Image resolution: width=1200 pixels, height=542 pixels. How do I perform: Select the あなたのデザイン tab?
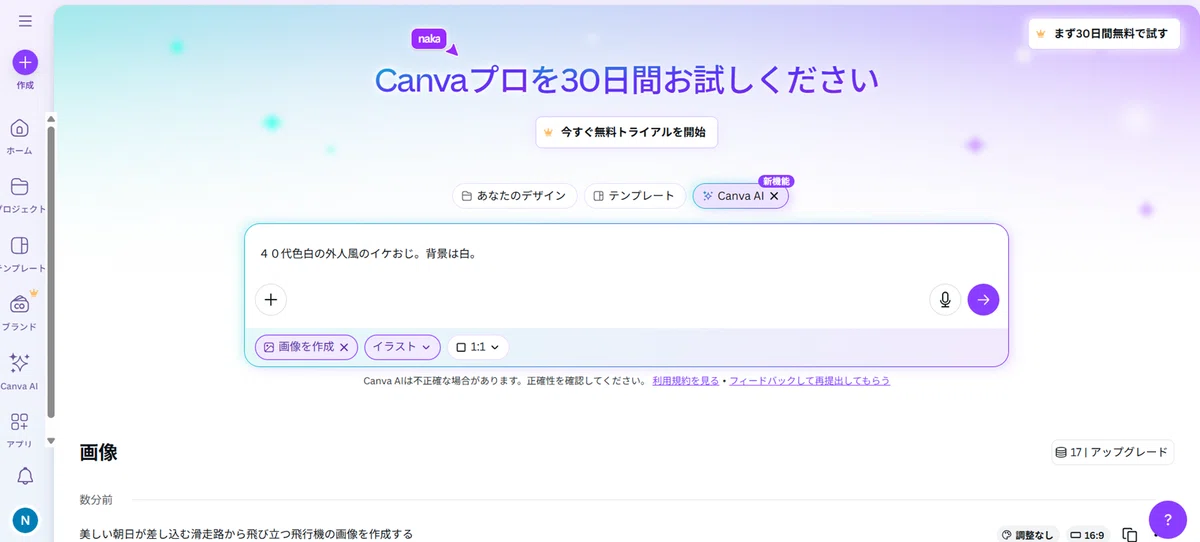pos(515,196)
